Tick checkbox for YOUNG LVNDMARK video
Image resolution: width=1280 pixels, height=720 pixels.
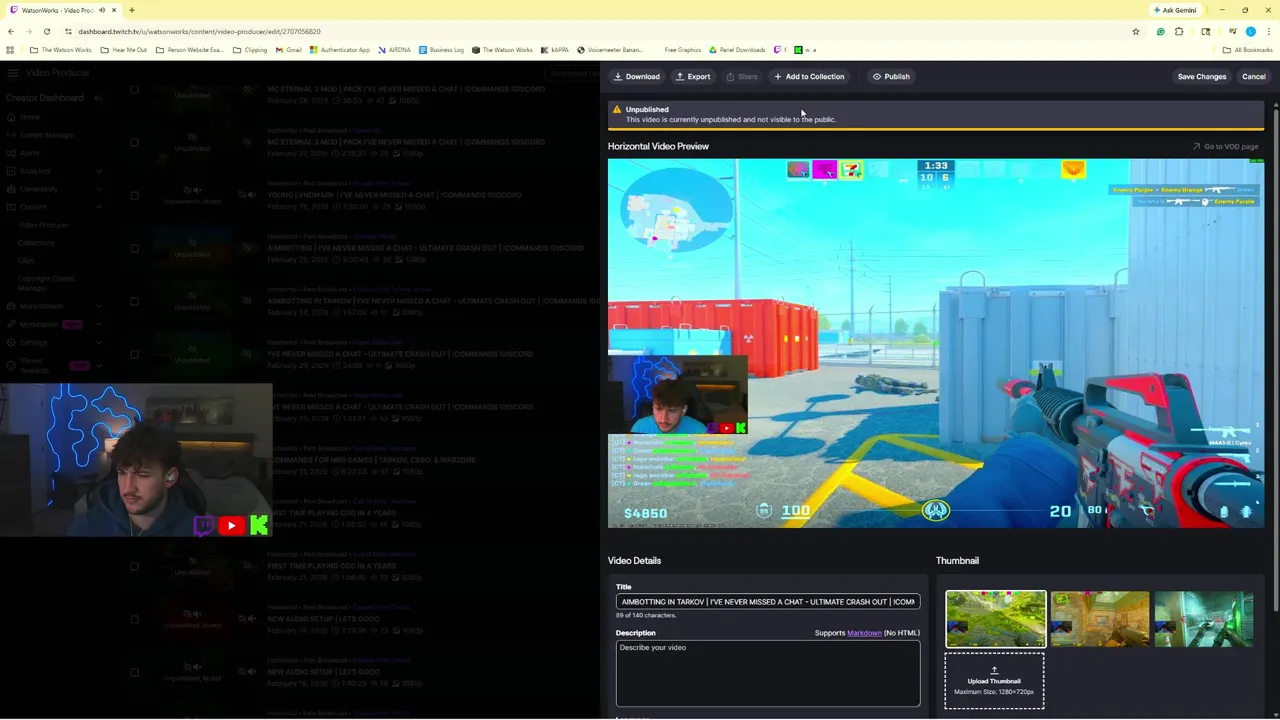pos(134,195)
